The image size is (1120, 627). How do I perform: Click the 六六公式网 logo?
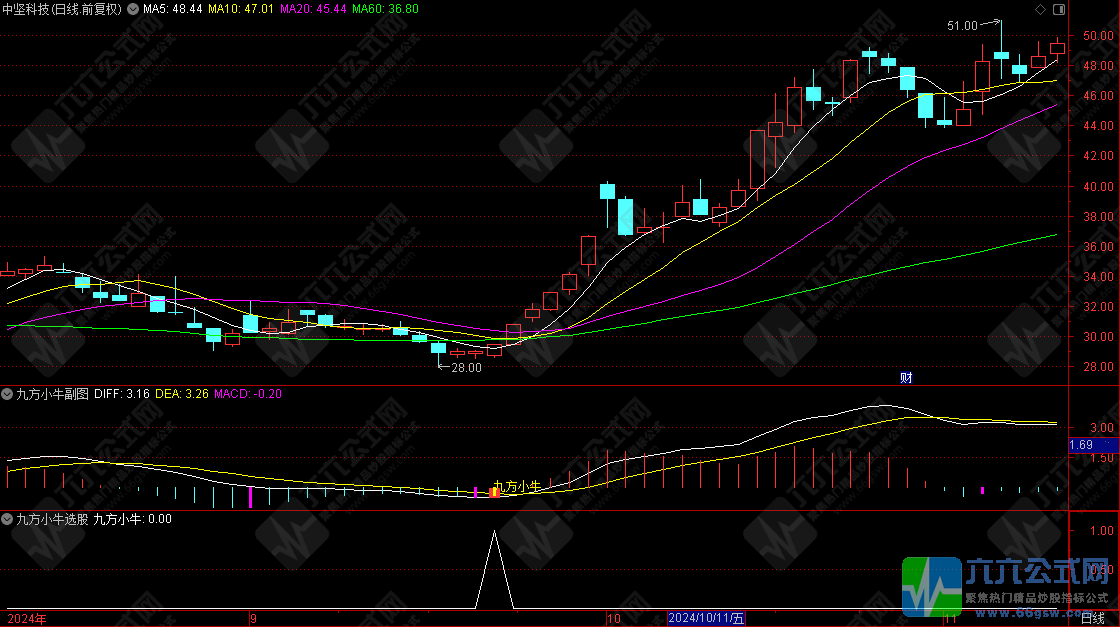[x=1008, y=583]
